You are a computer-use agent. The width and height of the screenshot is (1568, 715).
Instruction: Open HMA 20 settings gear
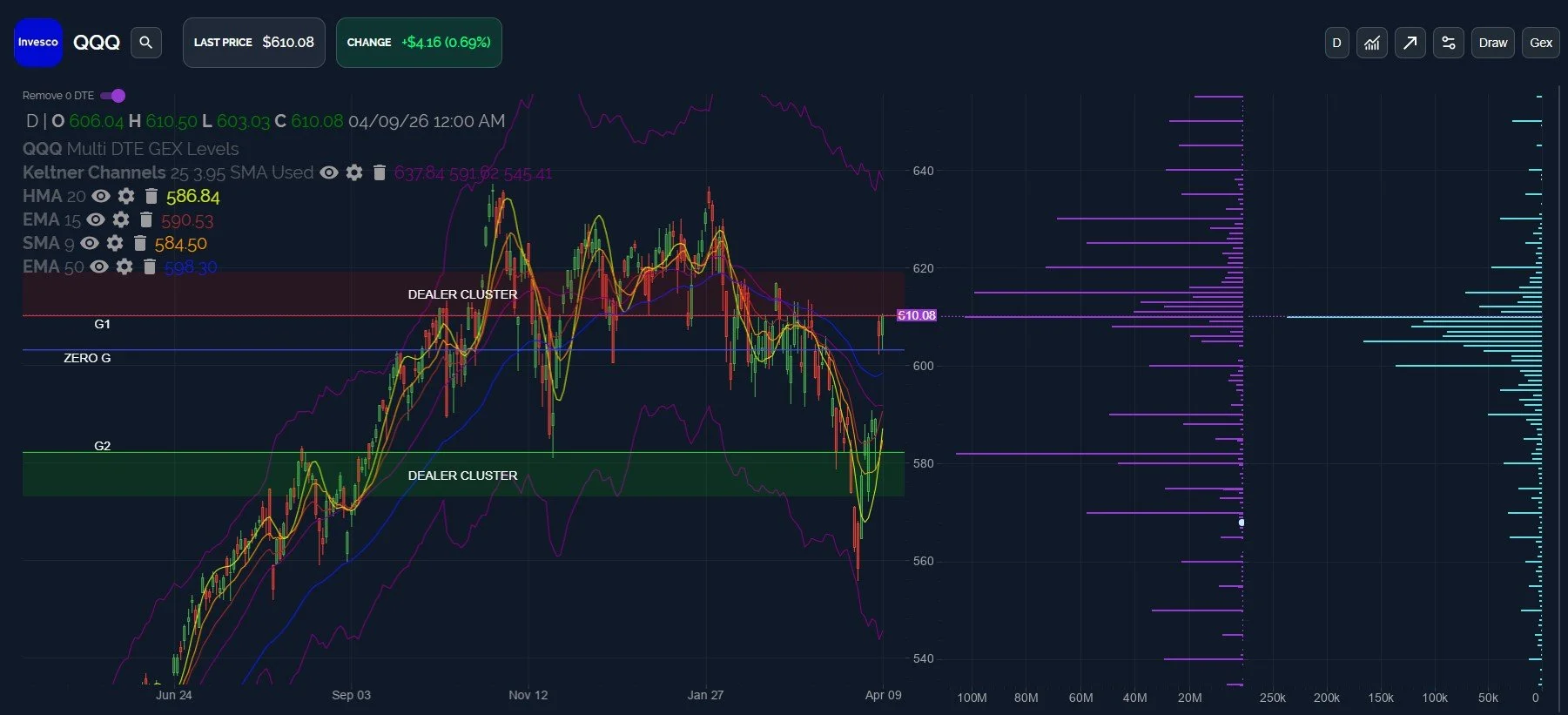point(126,196)
